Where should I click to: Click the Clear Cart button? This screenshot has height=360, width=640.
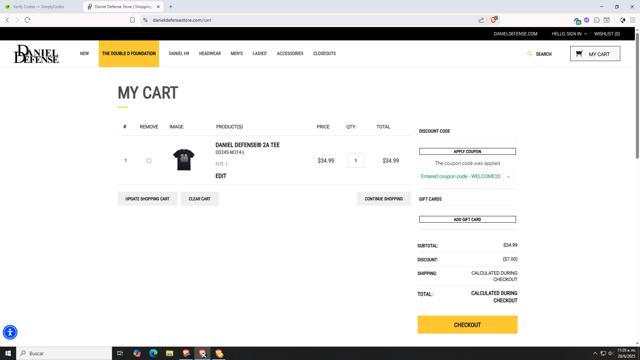coord(200,199)
